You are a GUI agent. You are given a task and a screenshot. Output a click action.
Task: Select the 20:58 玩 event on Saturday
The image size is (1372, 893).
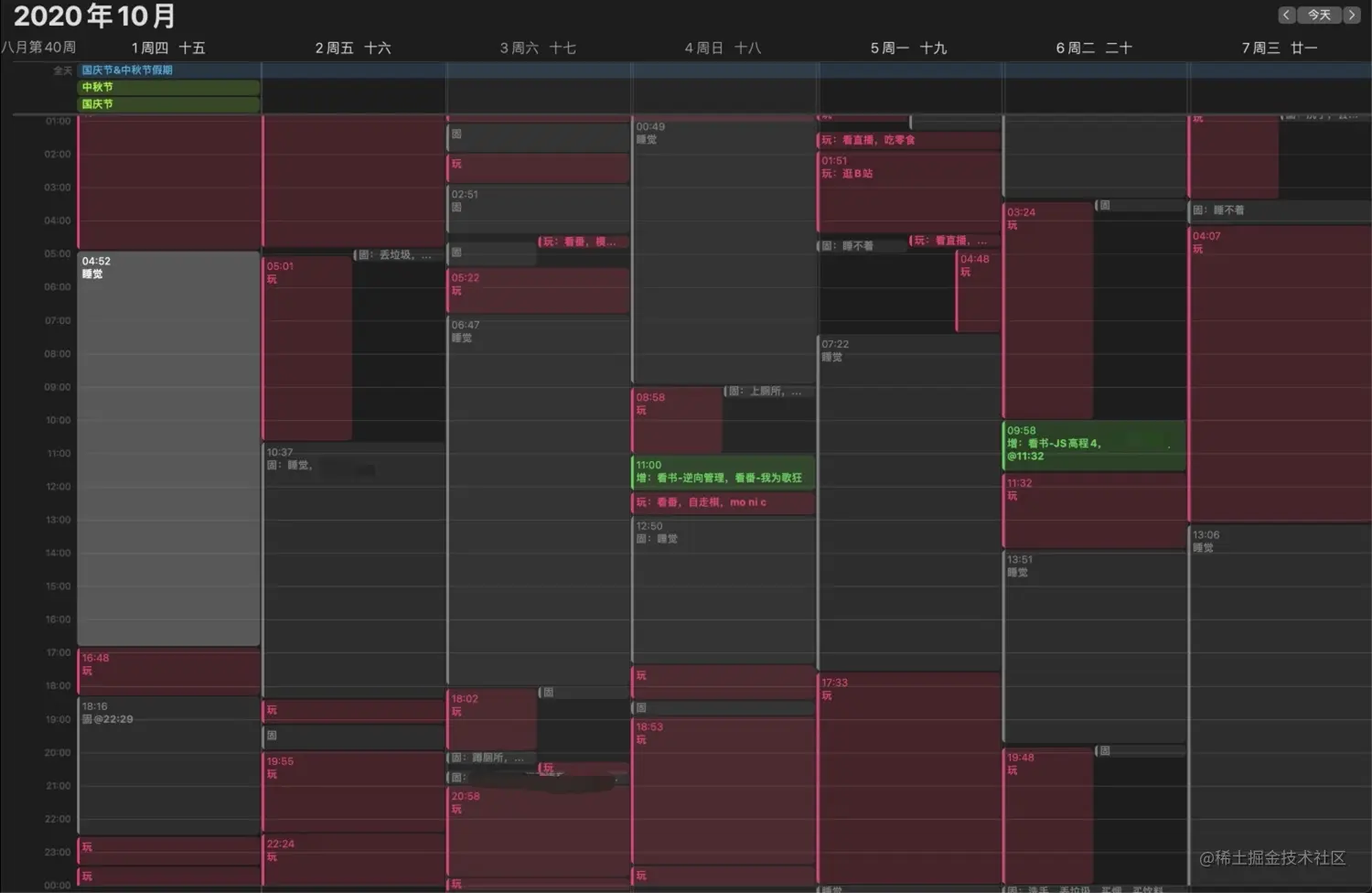[538, 832]
